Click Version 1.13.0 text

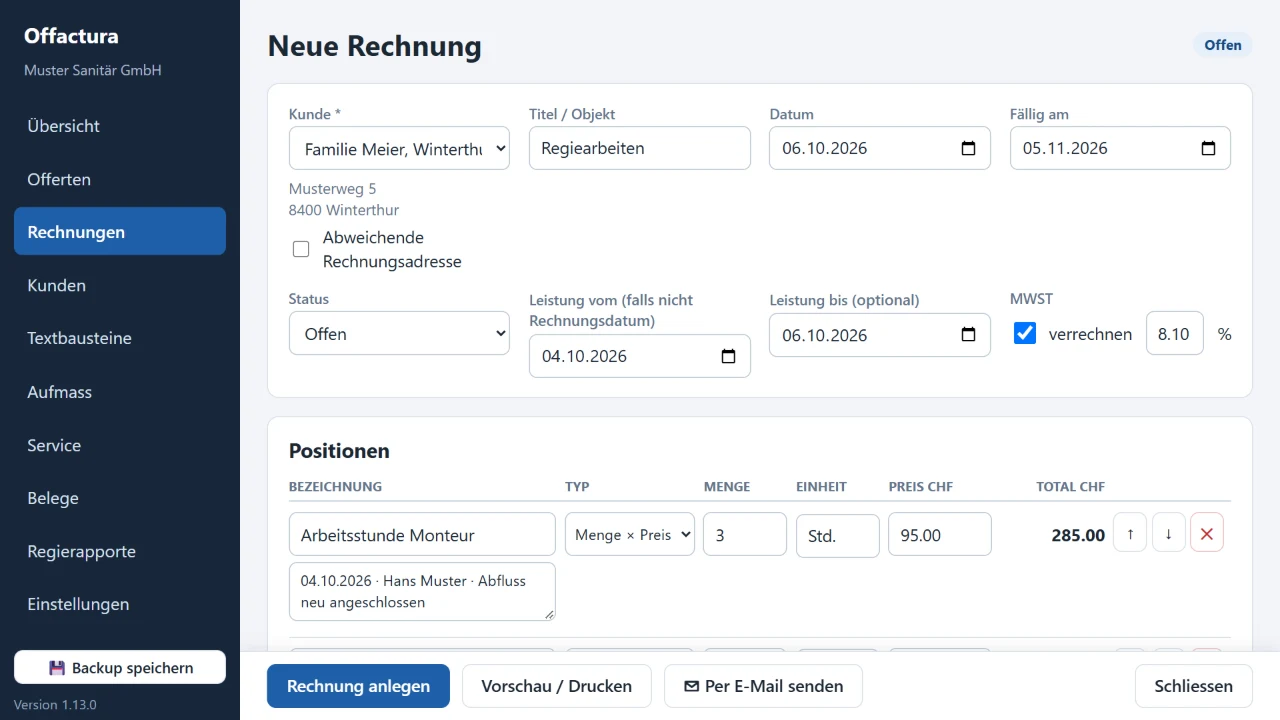(55, 704)
